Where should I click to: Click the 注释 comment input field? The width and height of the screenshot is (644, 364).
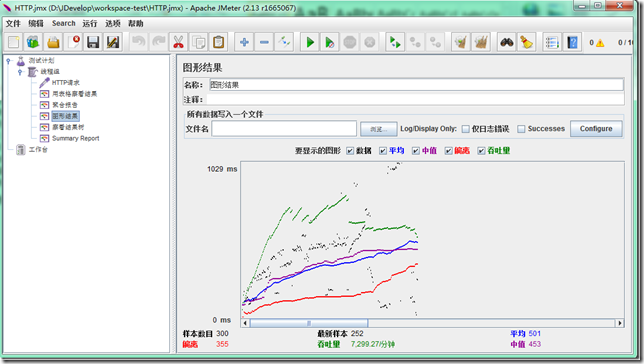click(415, 99)
